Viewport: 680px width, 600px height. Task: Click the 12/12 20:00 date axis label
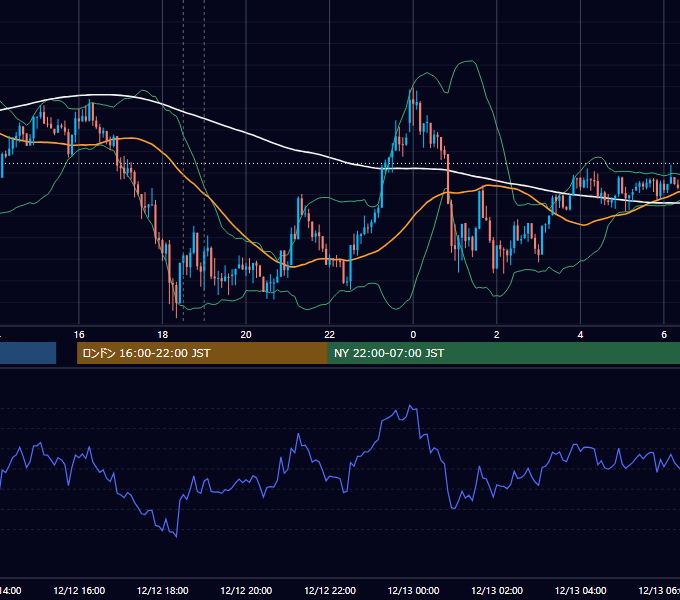click(x=246, y=590)
